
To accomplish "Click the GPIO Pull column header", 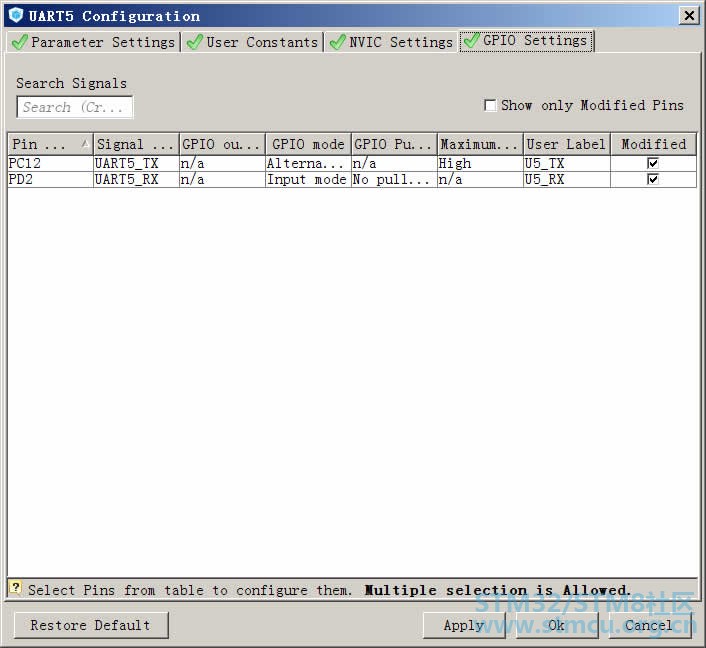I will click(394, 144).
